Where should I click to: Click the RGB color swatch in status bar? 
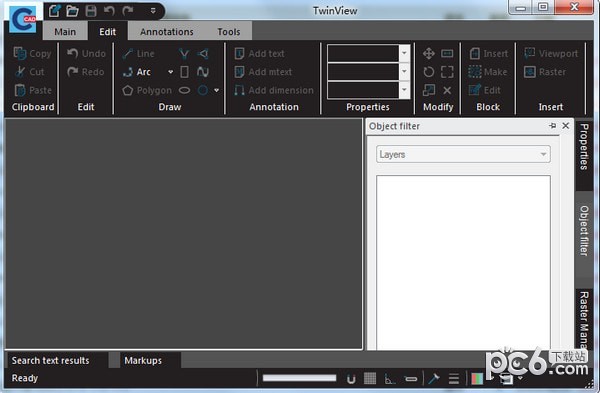coord(477,379)
